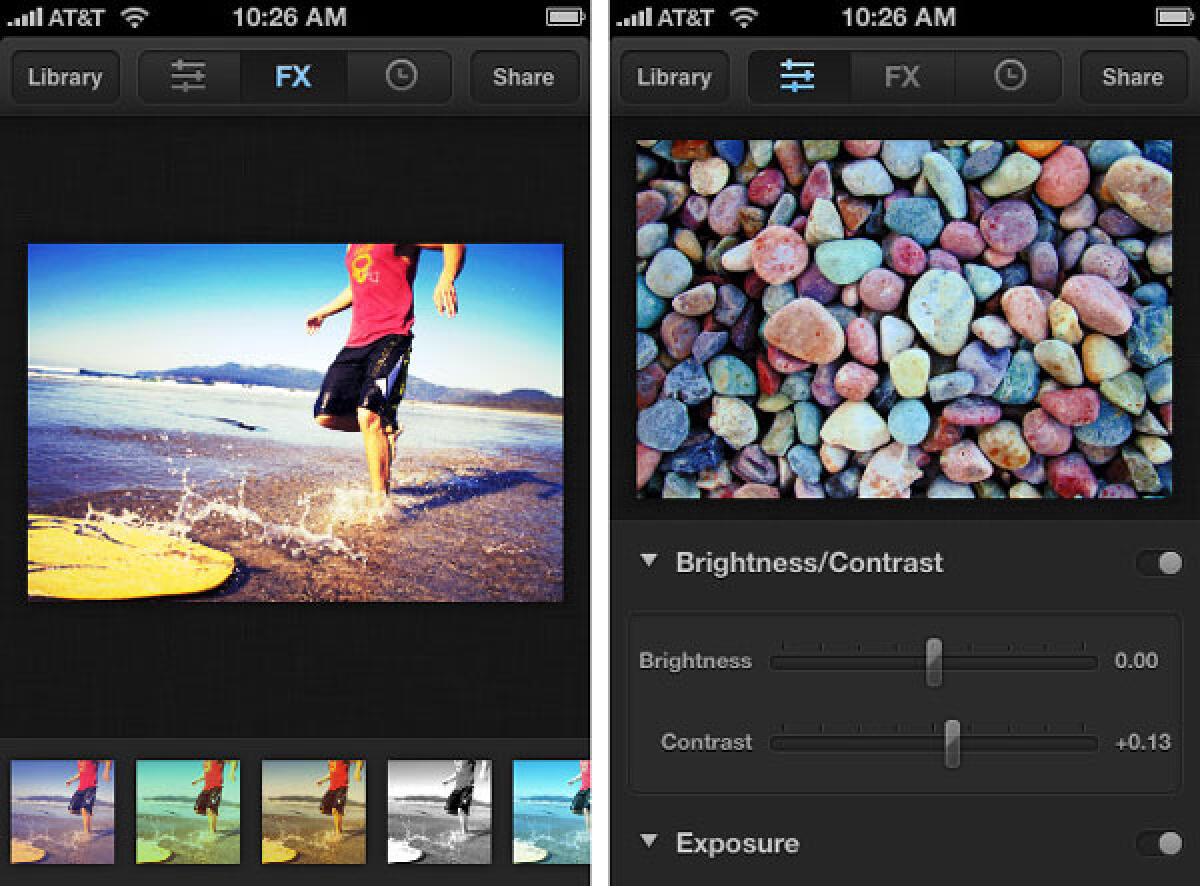The width and height of the screenshot is (1200, 886).
Task: Click the Brightness slider handle
Action: coord(933,661)
